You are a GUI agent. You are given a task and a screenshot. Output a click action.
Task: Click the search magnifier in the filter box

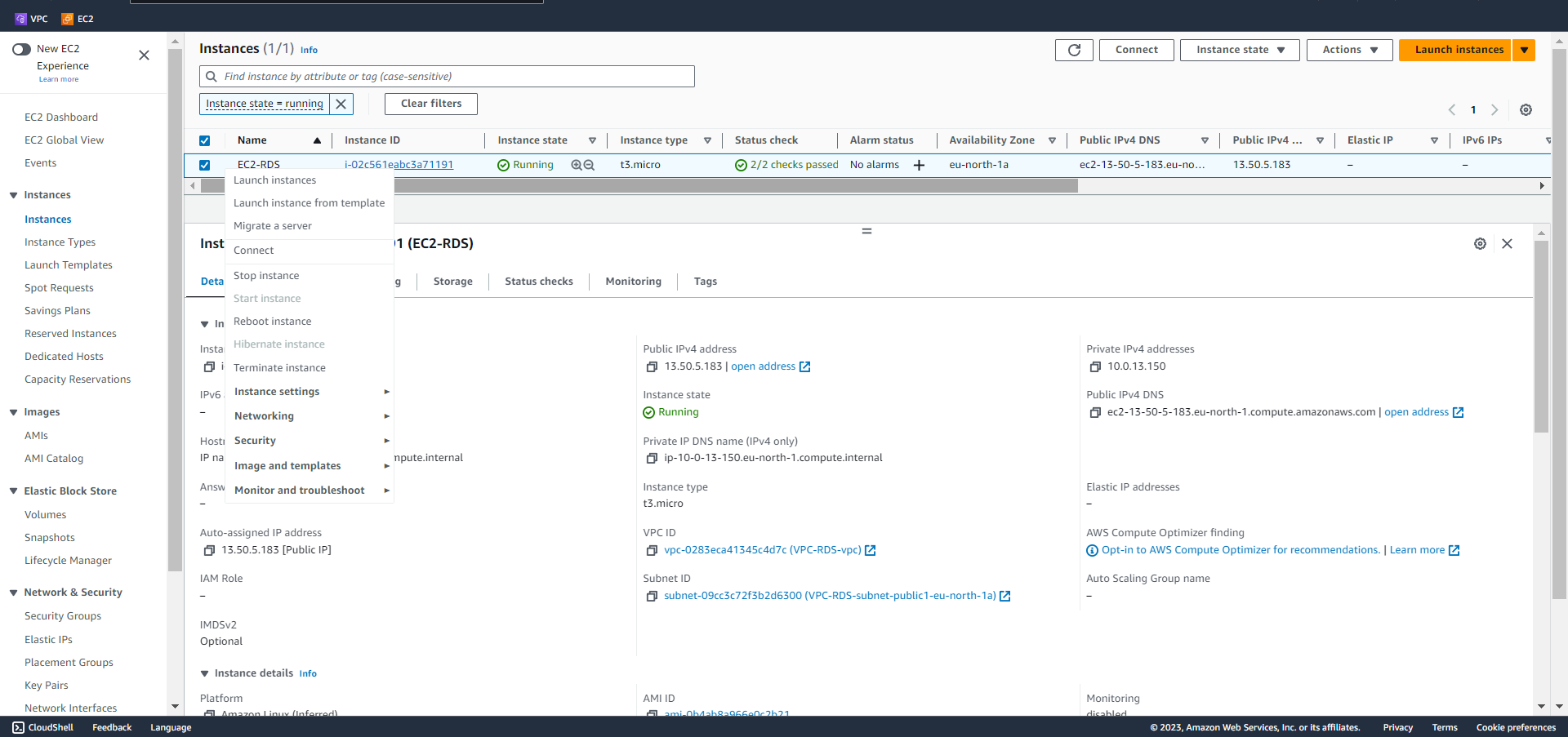212,77
